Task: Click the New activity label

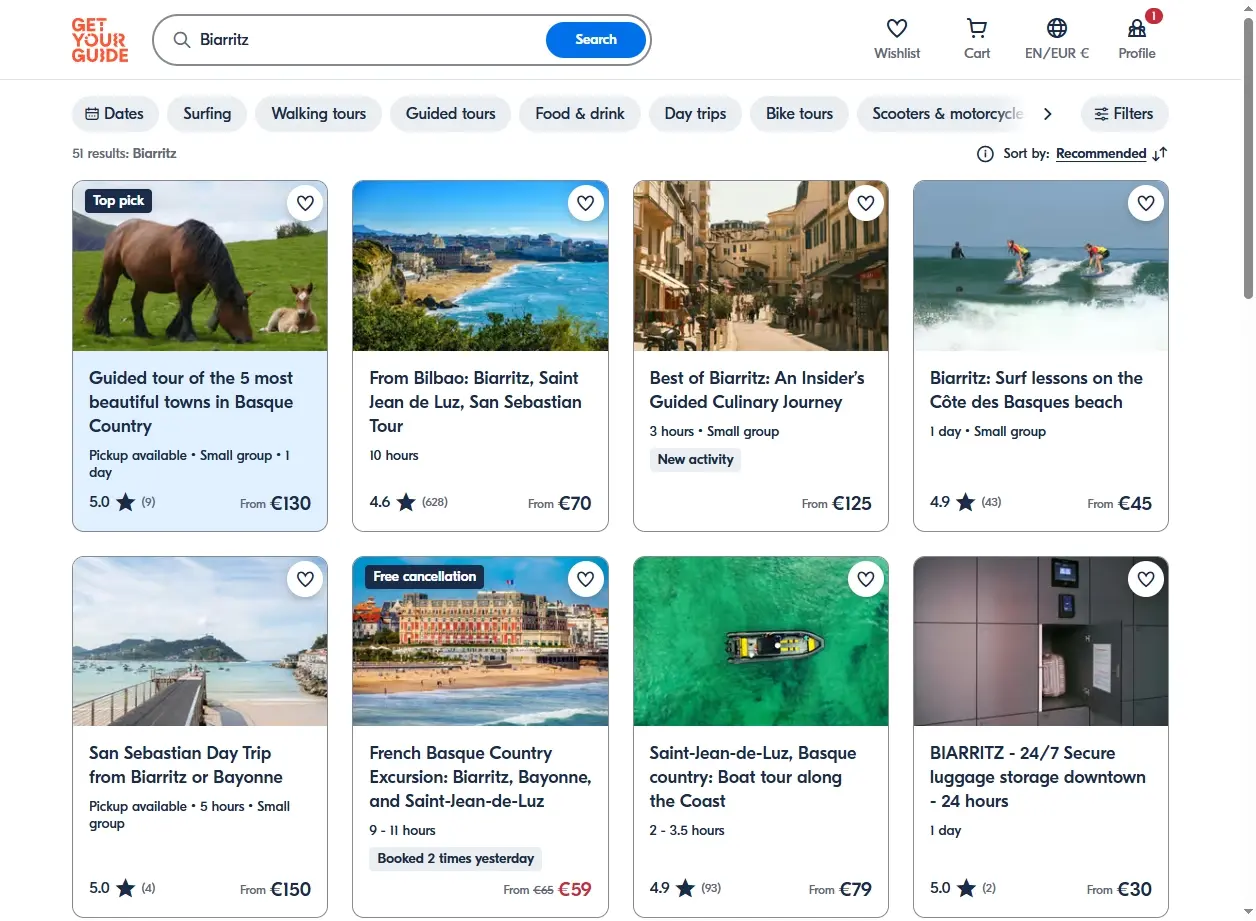Action: coord(695,460)
